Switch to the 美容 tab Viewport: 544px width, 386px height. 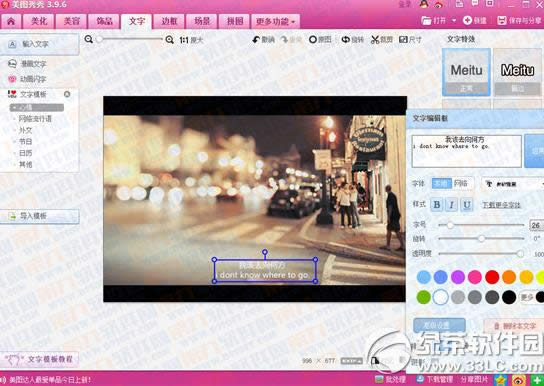coord(71,22)
